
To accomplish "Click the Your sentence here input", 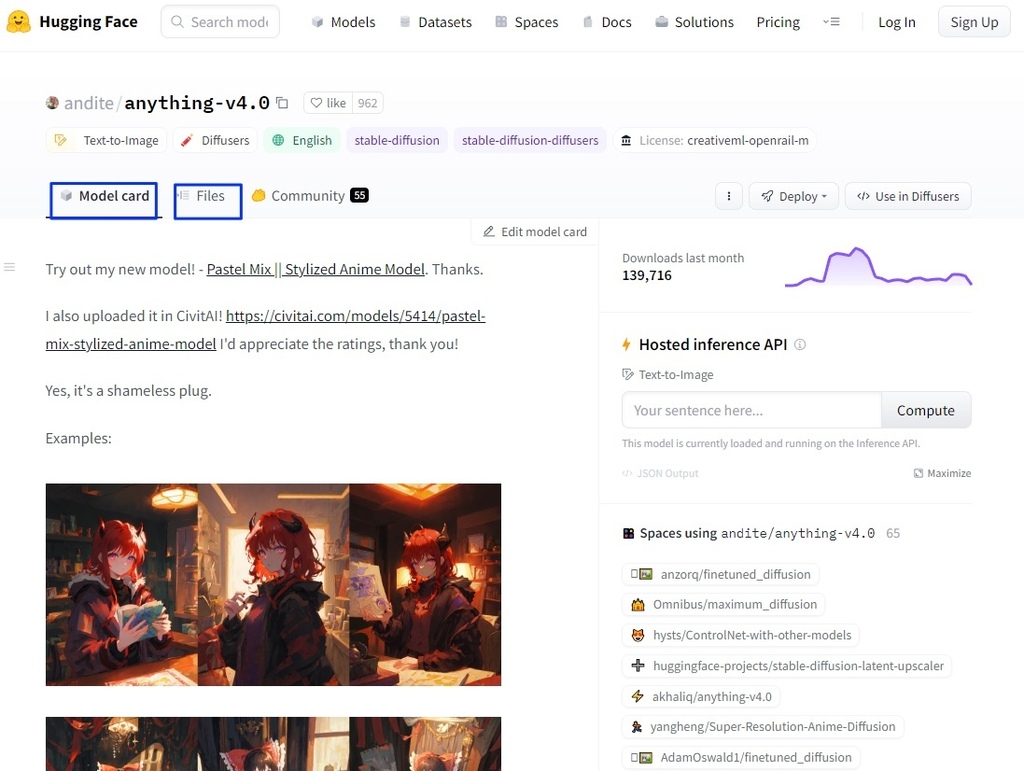I will click(x=751, y=410).
